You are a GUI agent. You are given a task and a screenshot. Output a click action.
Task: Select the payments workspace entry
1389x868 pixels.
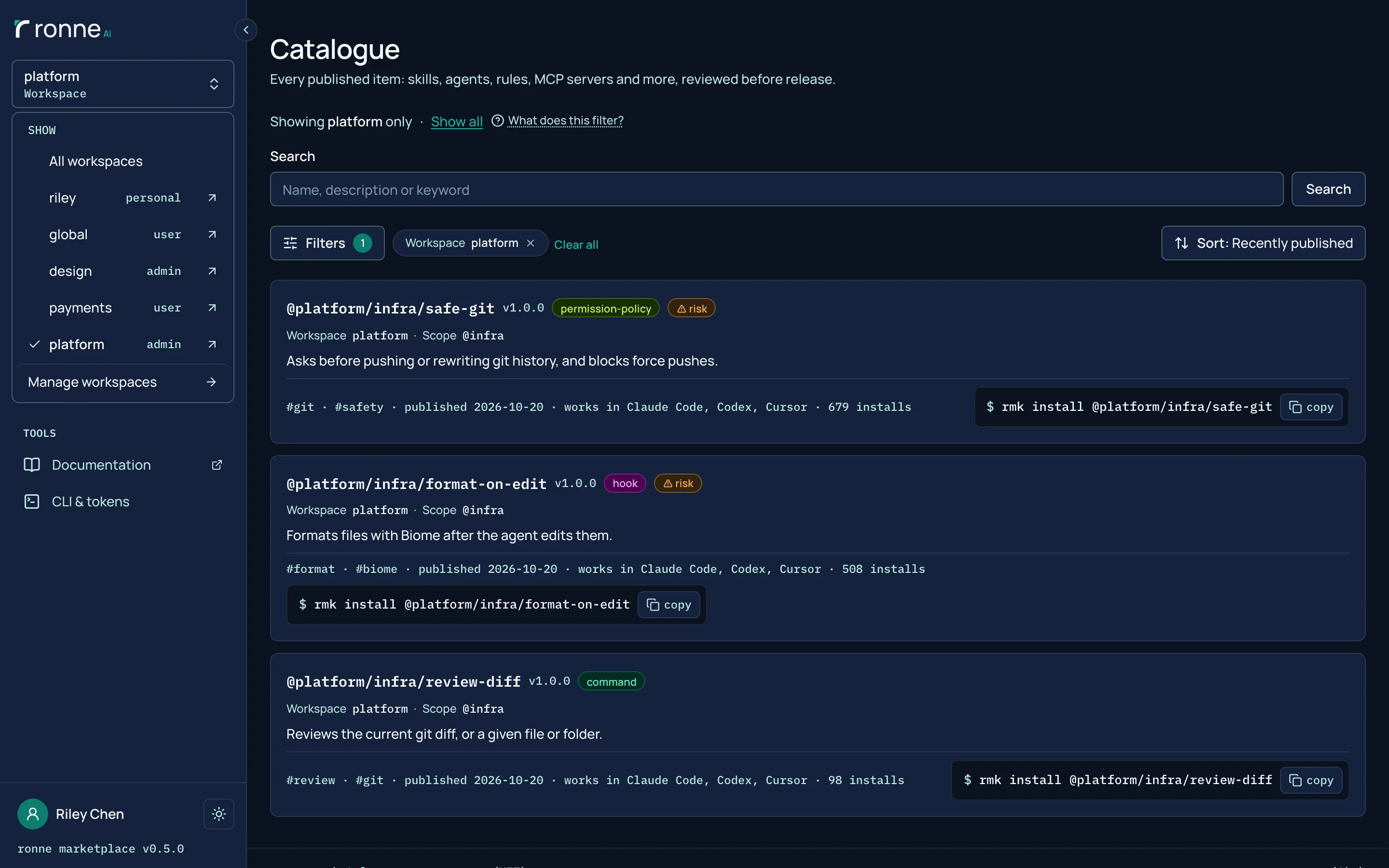[109, 308]
